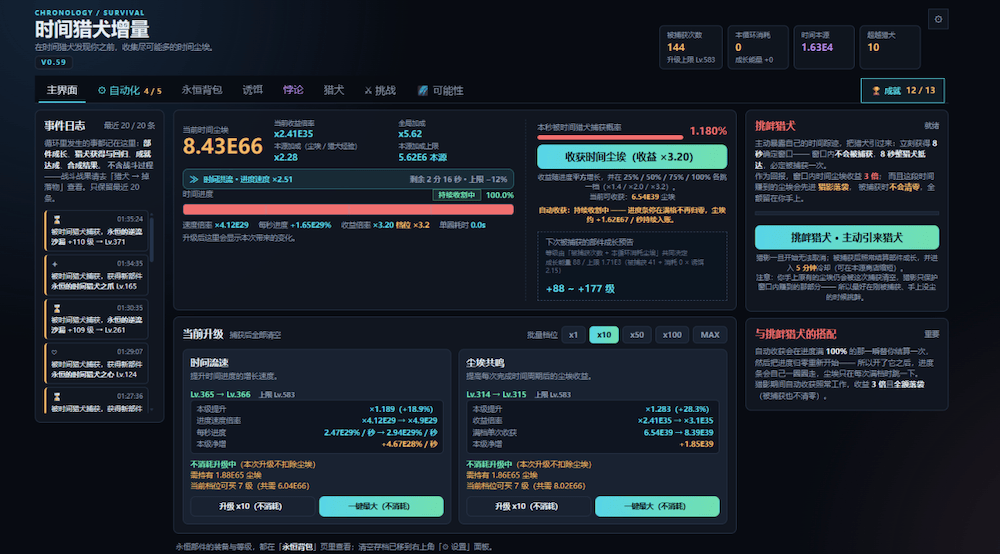
Task: Click the 1.180% capture probability value
Action: point(708,131)
